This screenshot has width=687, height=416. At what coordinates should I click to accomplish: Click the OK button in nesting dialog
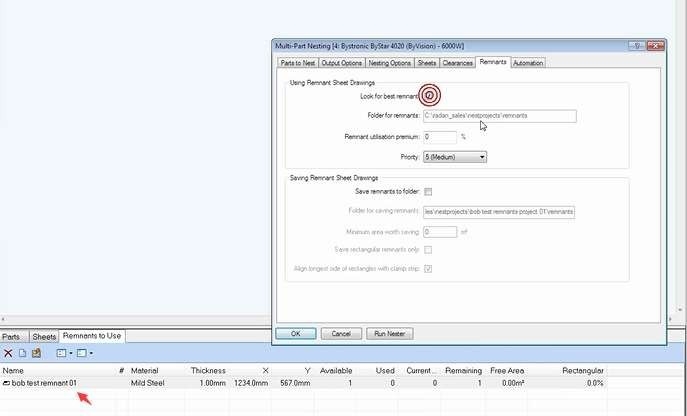click(296, 334)
